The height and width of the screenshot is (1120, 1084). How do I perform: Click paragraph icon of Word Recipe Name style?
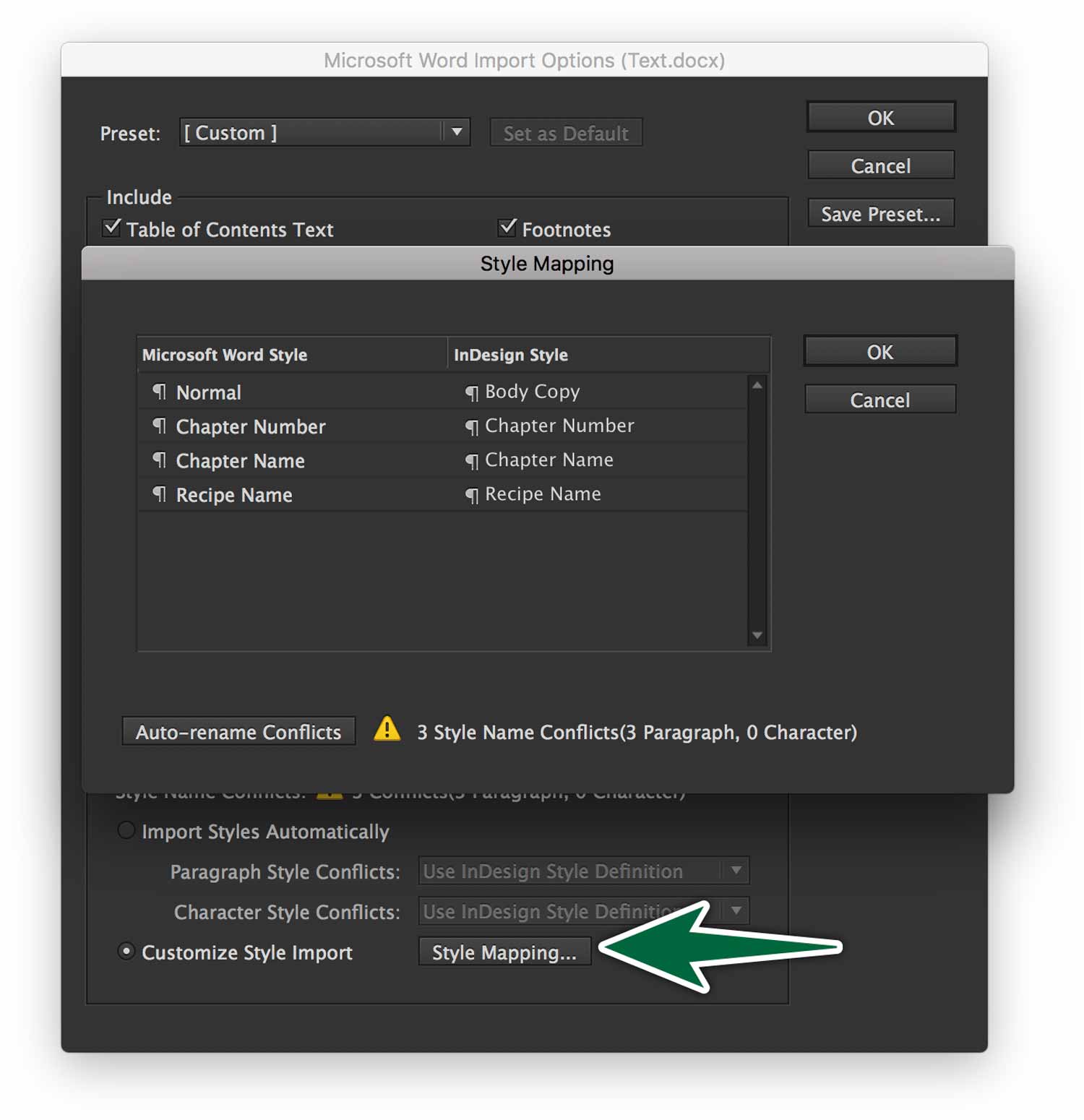(x=160, y=494)
